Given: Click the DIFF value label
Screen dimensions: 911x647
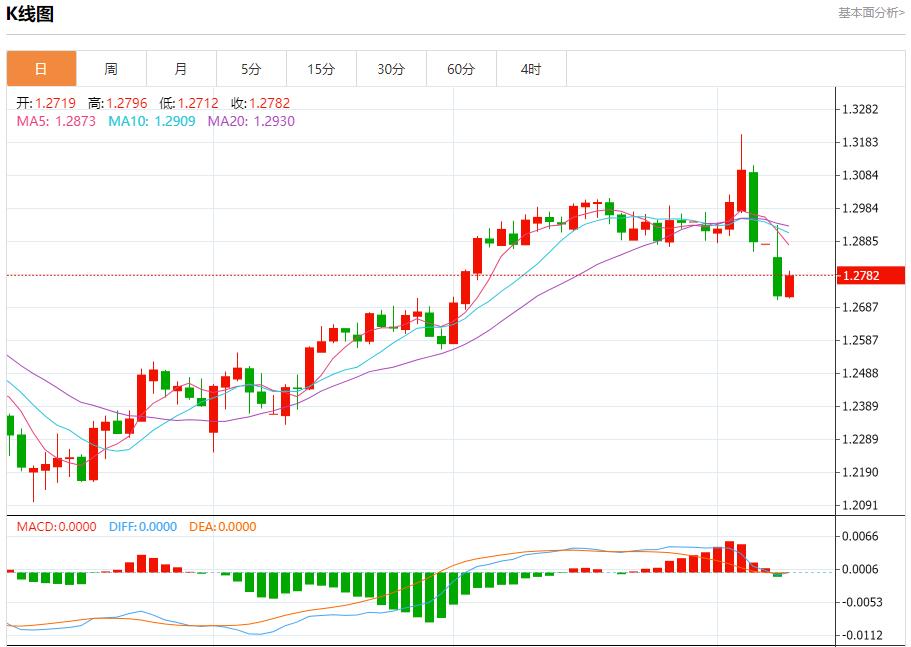Looking at the screenshot, I should pyautogui.click(x=141, y=526).
